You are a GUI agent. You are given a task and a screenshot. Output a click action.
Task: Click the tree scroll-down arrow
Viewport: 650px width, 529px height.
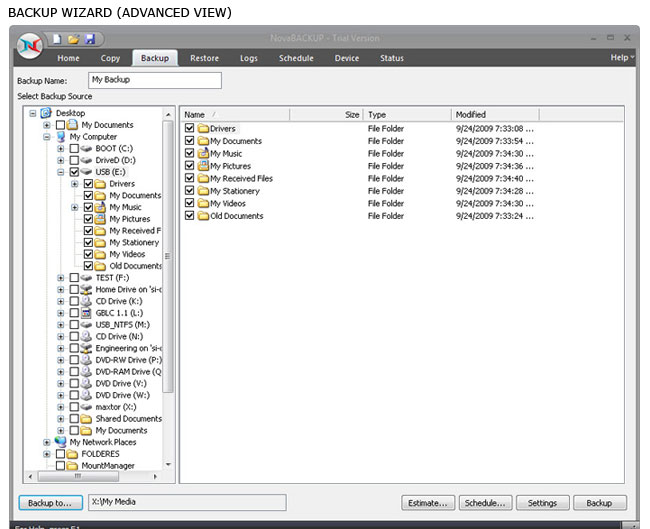coord(168,465)
